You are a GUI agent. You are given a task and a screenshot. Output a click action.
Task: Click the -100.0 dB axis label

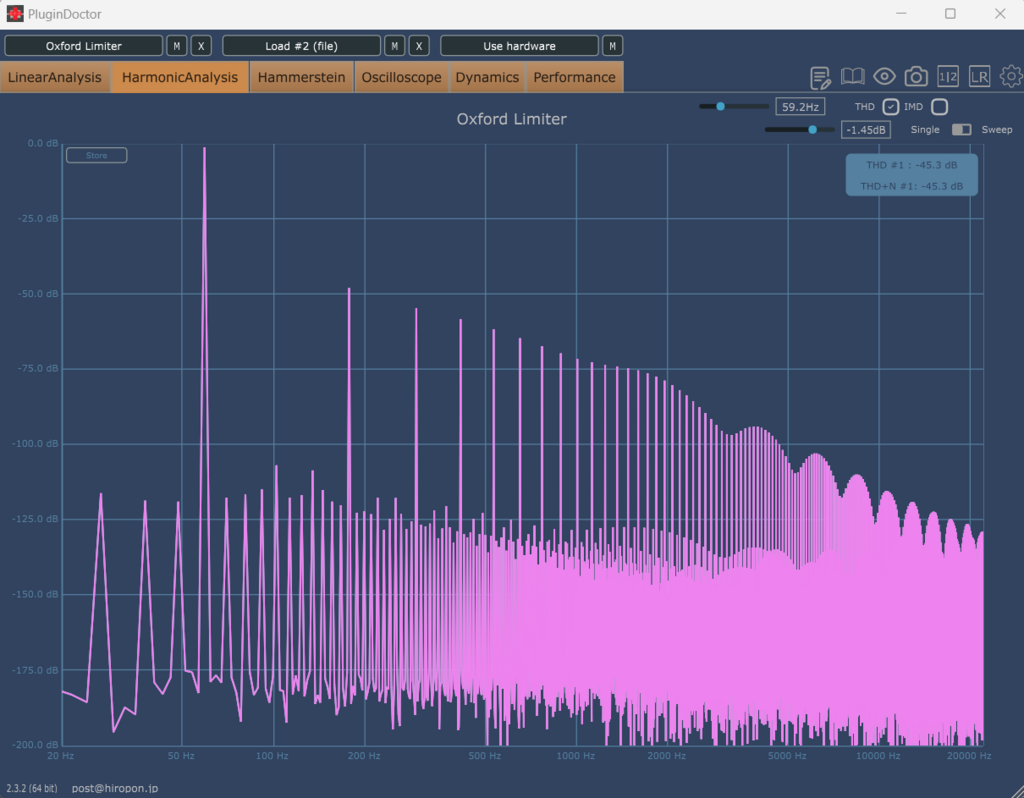35,444
